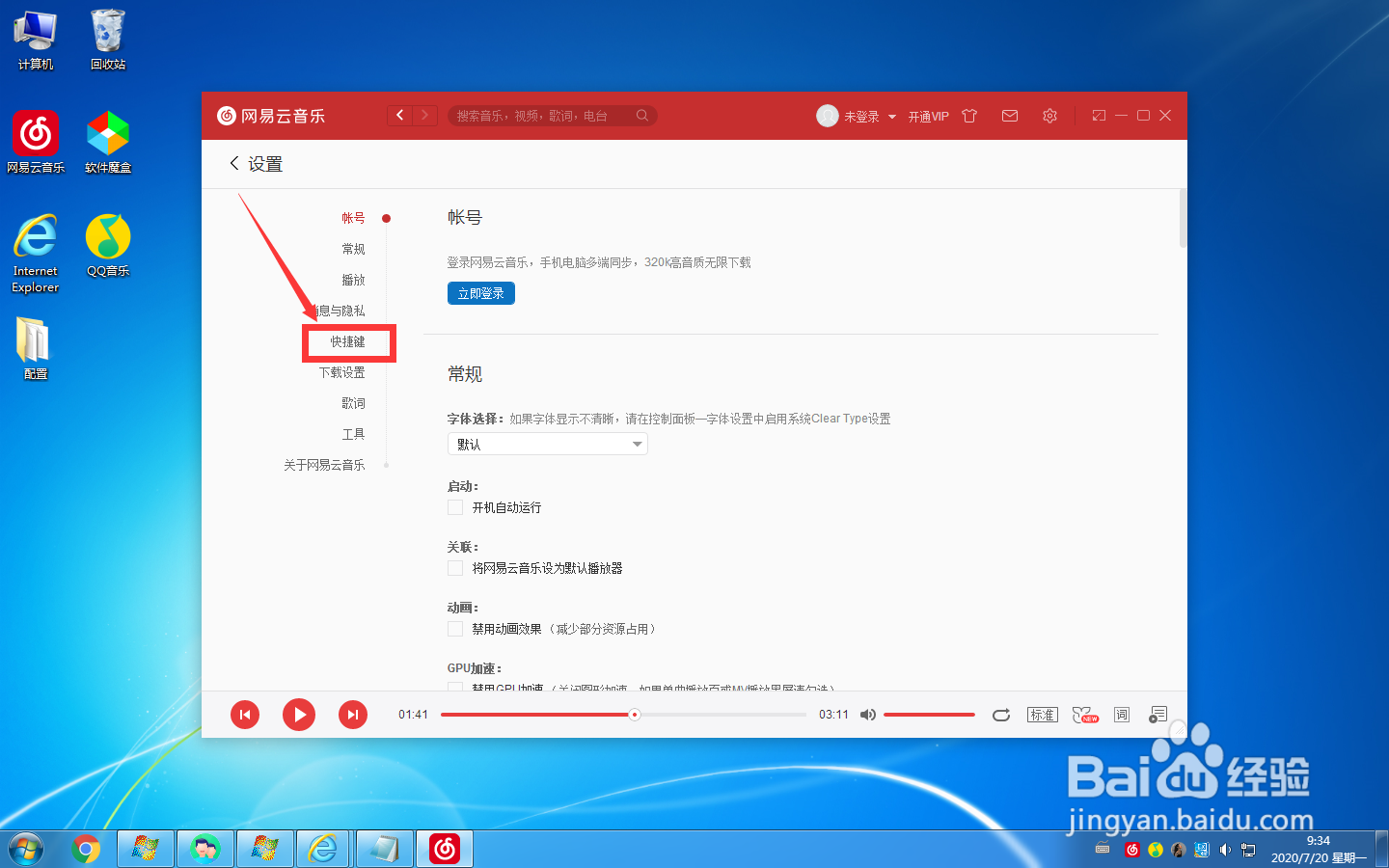Return from settings using back chevron

pyautogui.click(x=234, y=163)
